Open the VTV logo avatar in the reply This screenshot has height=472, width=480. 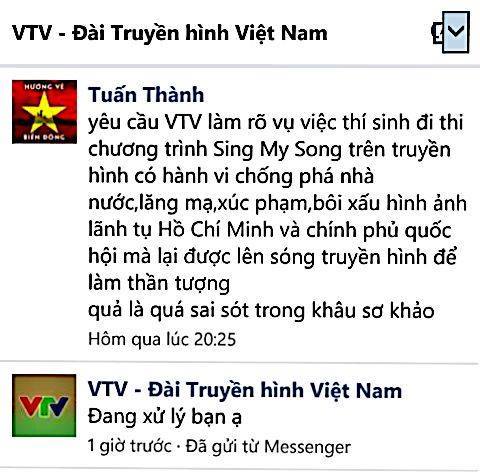click(44, 405)
